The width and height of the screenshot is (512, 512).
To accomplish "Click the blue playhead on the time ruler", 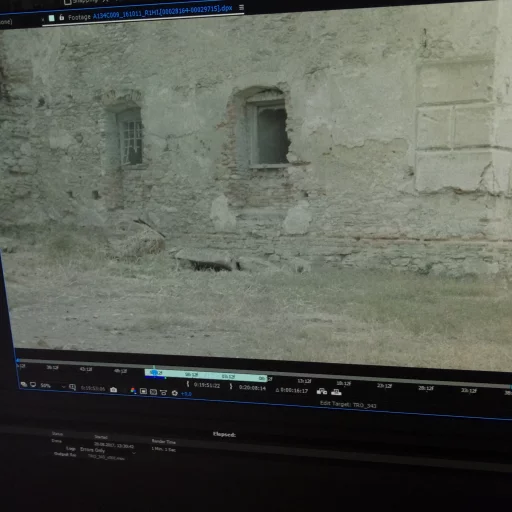I will point(154,372).
